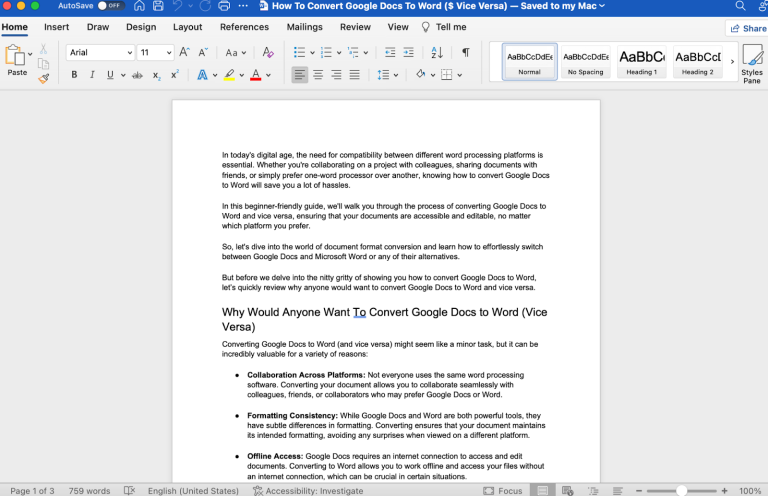Decrease font size with smaller A
The height and width of the screenshot is (496, 768).
(203, 52)
